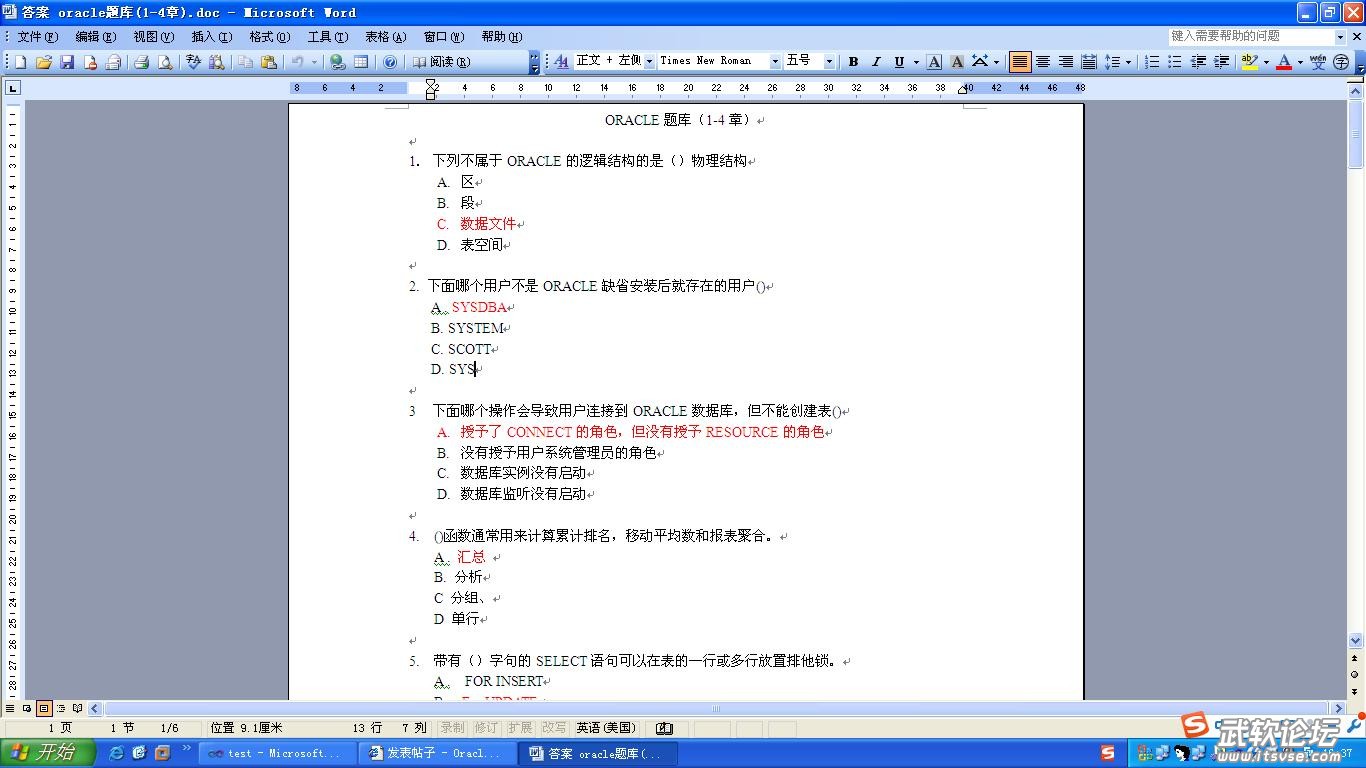The image size is (1366, 768).
Task: Open the 视图(V) menu
Action: [x=154, y=37]
